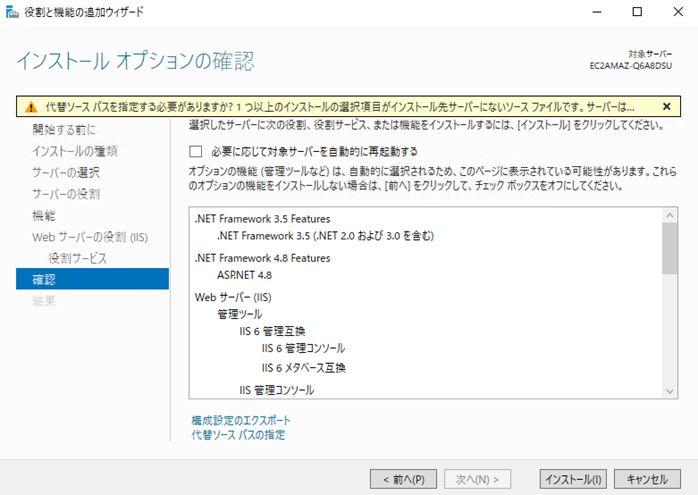Screen dimensions: 698x495
Task: Go to 機能 step in sidebar
Action: tap(44, 215)
